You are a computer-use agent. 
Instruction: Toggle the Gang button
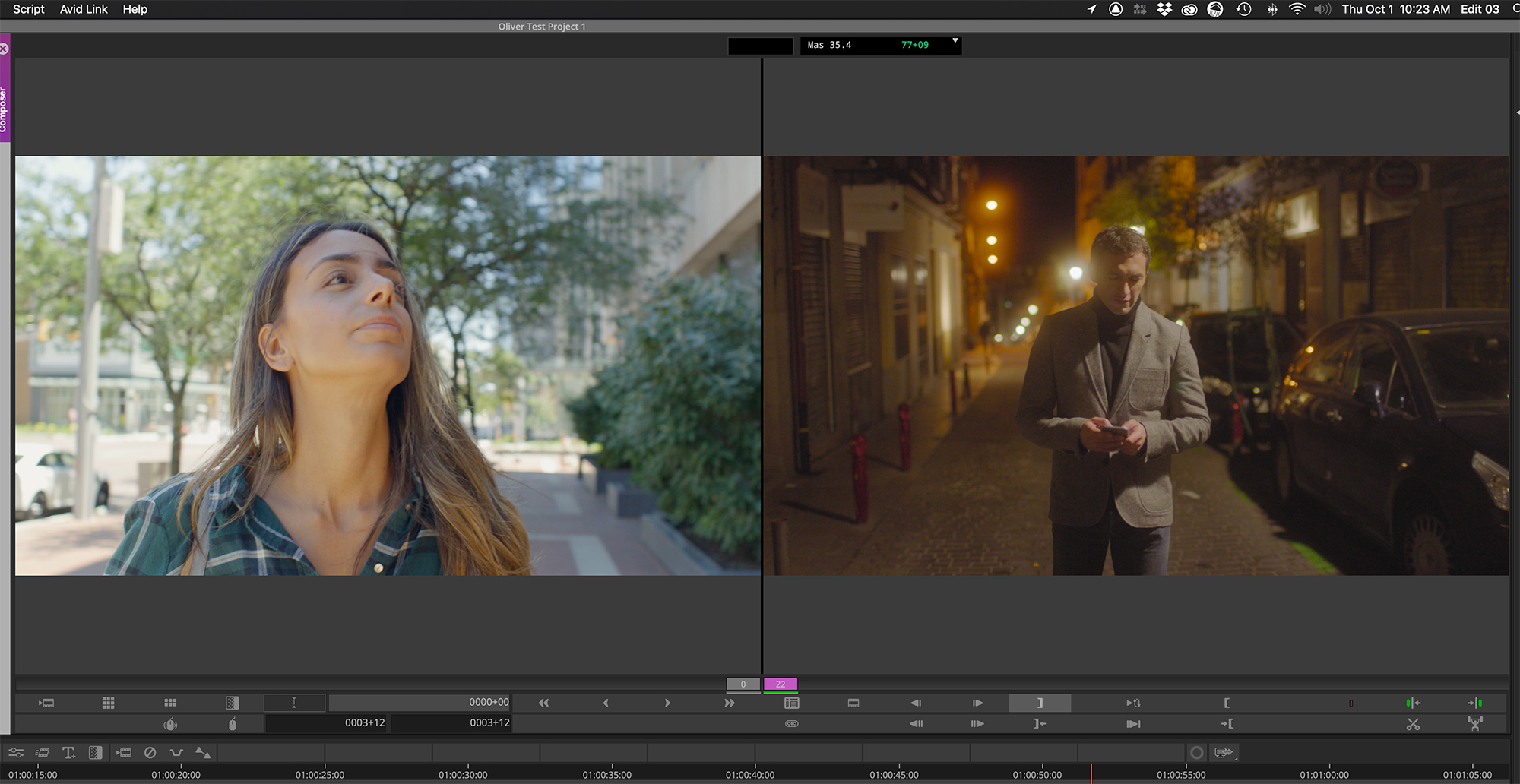pos(791,723)
